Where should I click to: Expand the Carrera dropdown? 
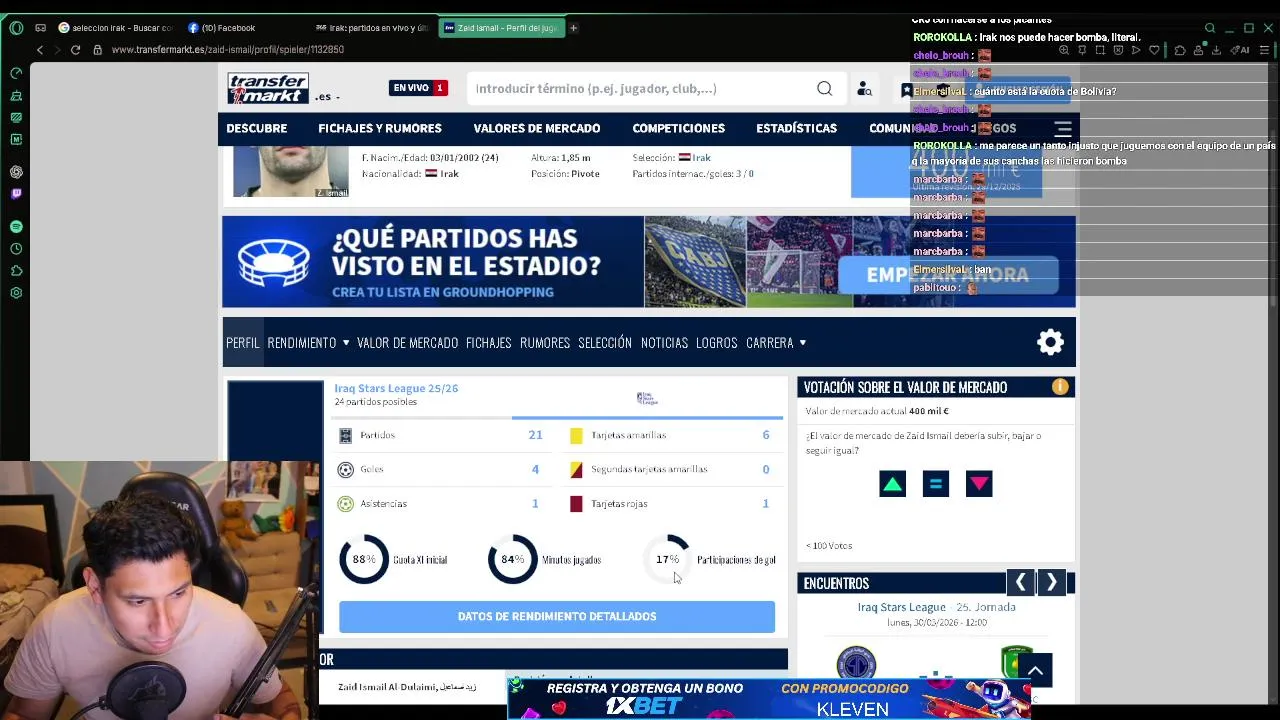click(776, 343)
